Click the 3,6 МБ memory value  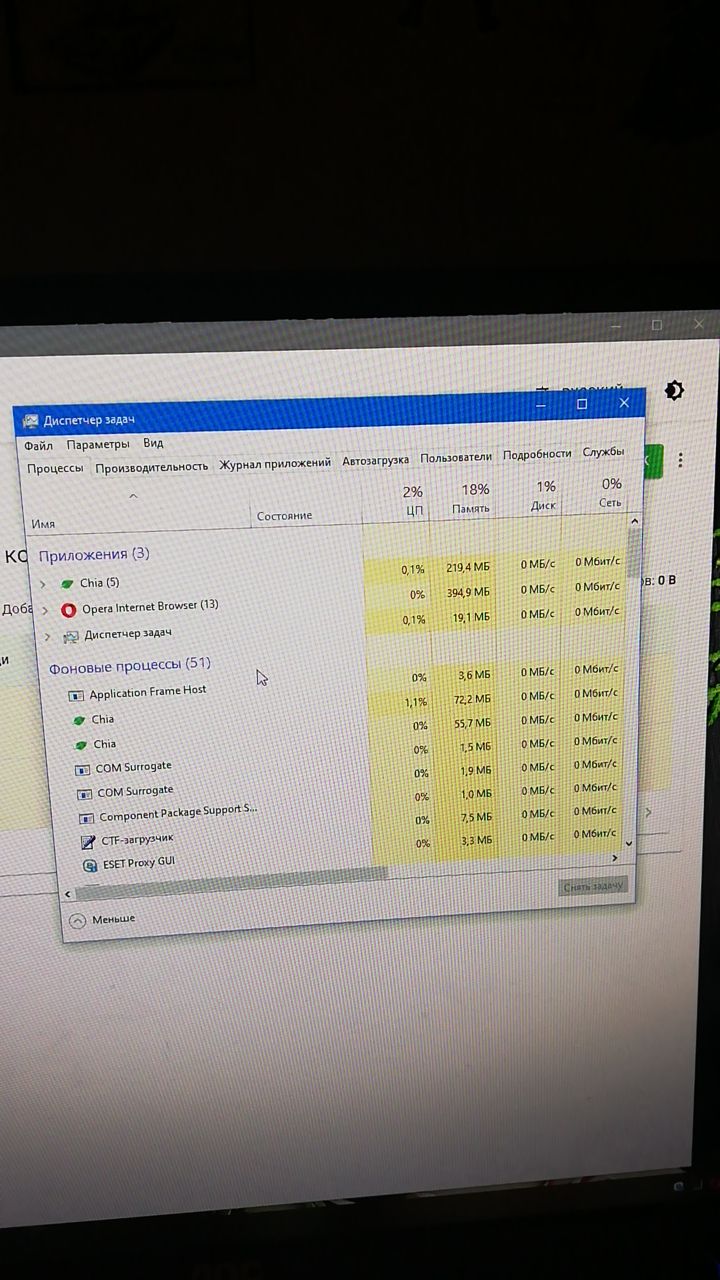point(475,676)
